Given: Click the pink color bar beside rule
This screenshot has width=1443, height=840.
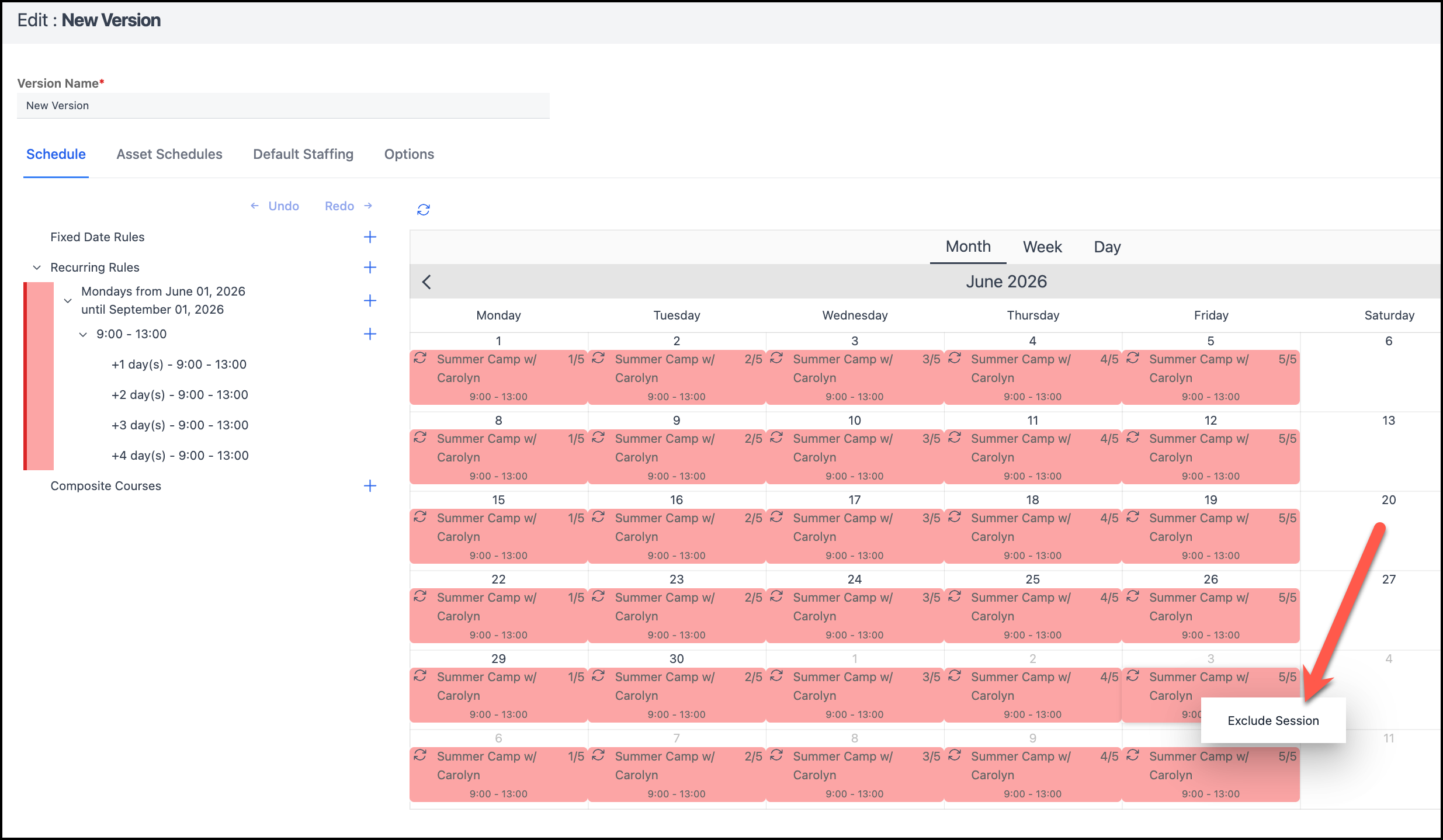Looking at the screenshot, I should pyautogui.click(x=39, y=376).
